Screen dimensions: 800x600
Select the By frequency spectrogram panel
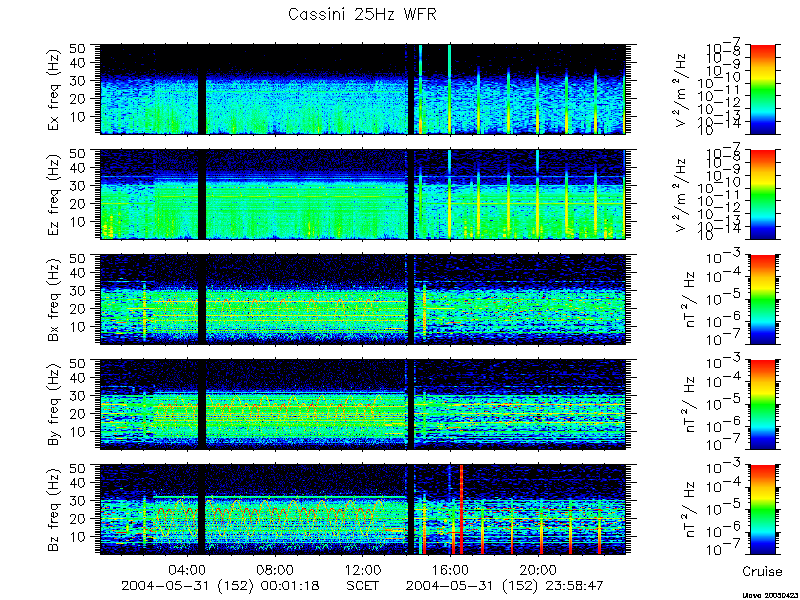363,405
